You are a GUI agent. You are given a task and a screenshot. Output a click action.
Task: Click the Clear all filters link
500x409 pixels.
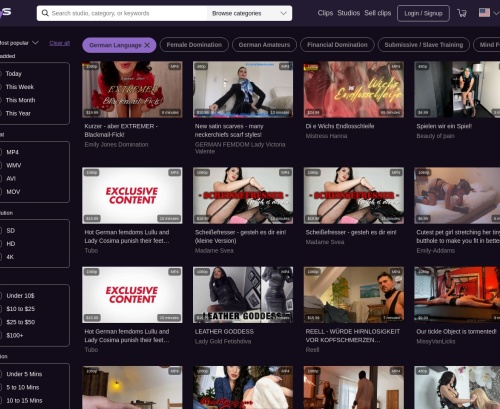(x=59, y=43)
